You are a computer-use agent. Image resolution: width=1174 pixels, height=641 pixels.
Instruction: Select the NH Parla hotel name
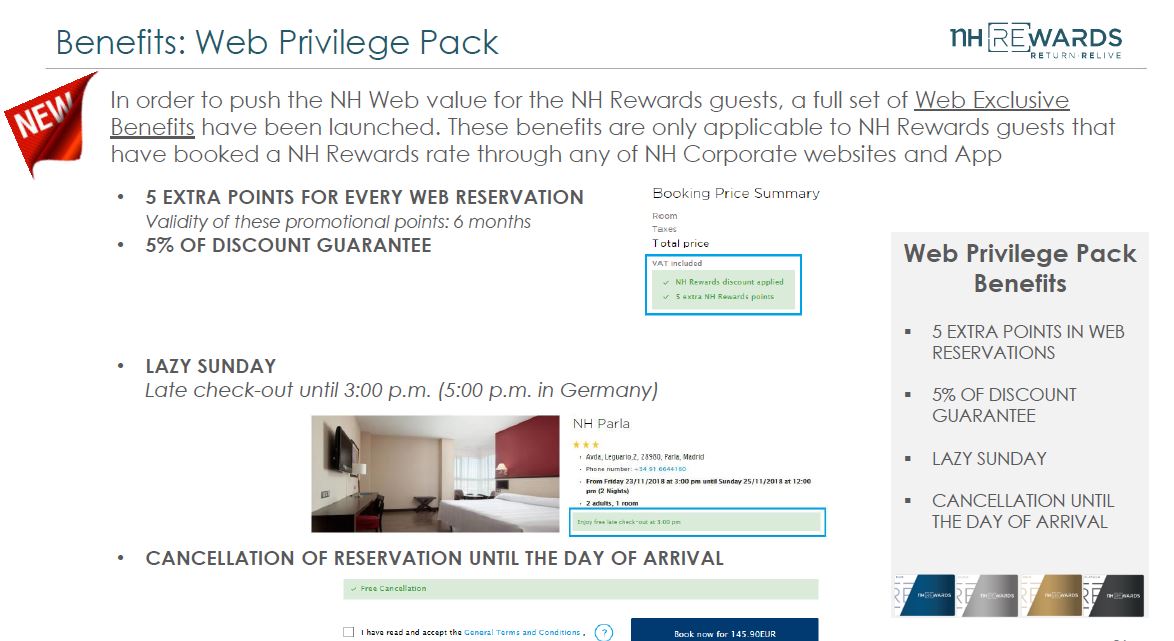pyautogui.click(x=601, y=424)
